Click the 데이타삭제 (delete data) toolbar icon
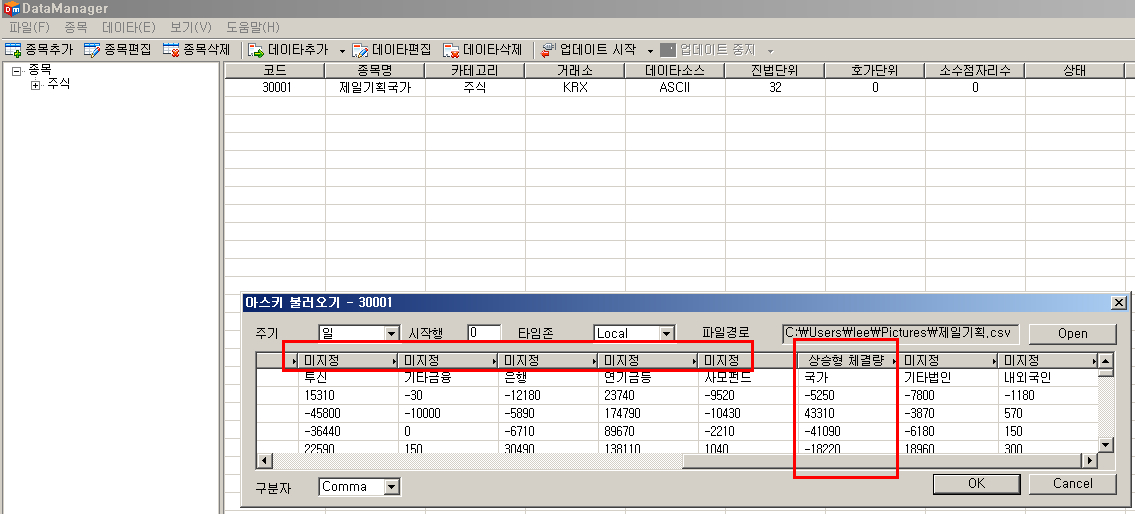 pyautogui.click(x=452, y=49)
